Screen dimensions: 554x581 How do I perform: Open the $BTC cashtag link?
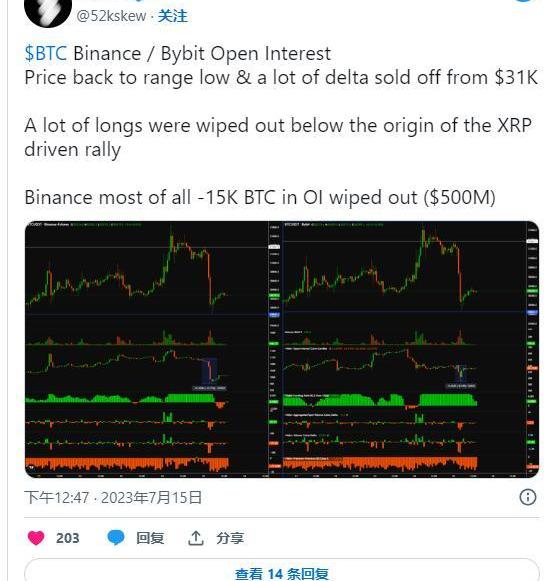tap(46, 54)
